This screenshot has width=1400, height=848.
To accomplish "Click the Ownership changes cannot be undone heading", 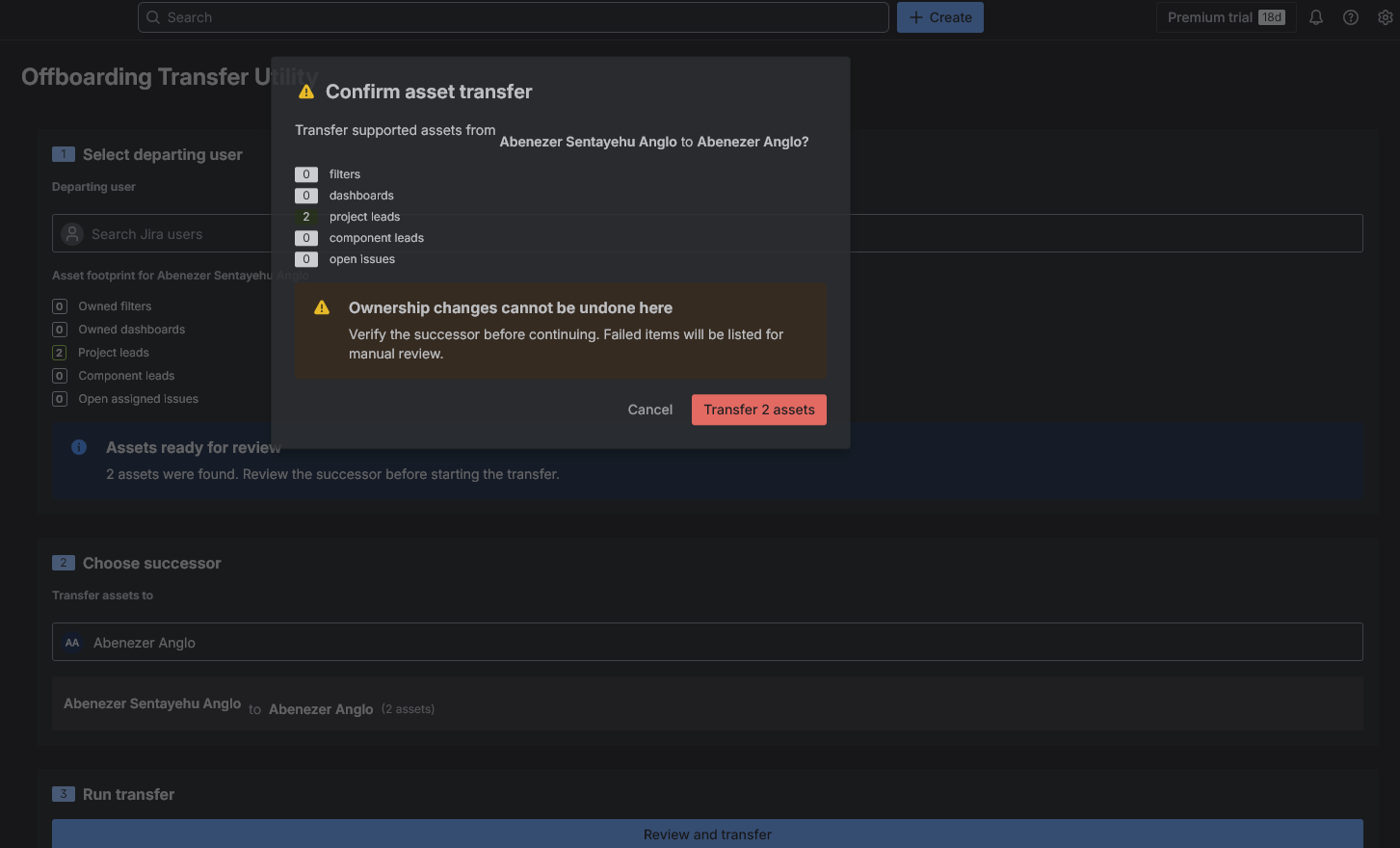I will (x=511, y=307).
